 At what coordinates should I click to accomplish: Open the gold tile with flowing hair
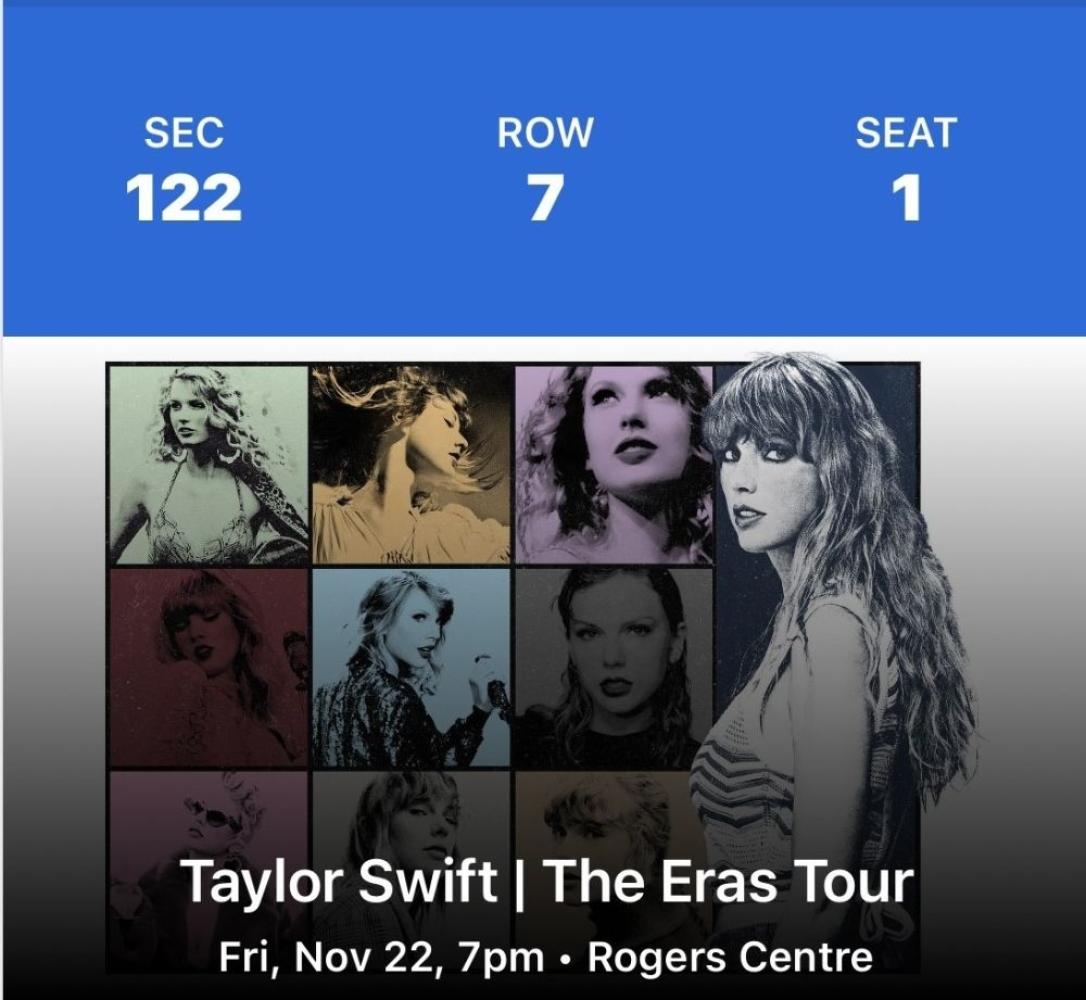tap(411, 465)
